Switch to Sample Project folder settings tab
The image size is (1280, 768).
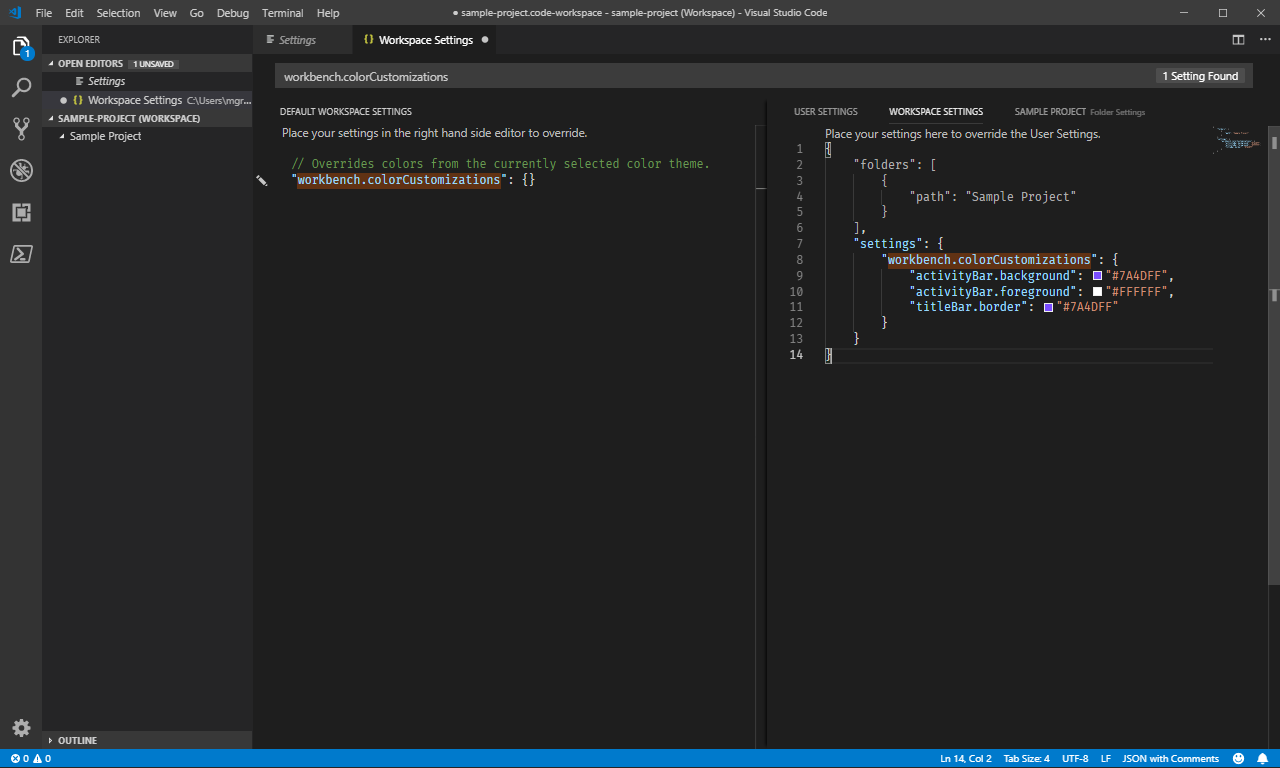[1080, 112]
